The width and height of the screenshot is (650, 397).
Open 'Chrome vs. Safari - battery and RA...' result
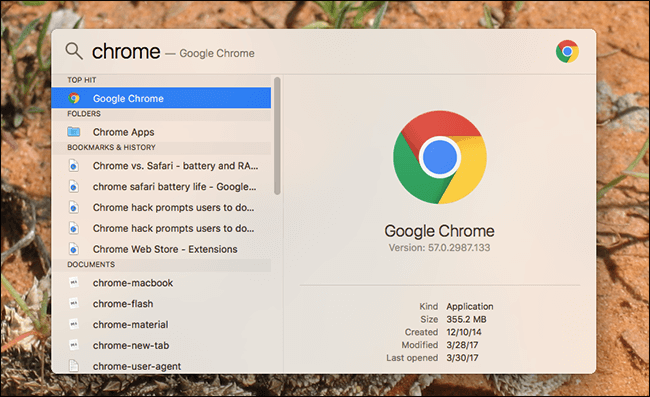[161, 166]
